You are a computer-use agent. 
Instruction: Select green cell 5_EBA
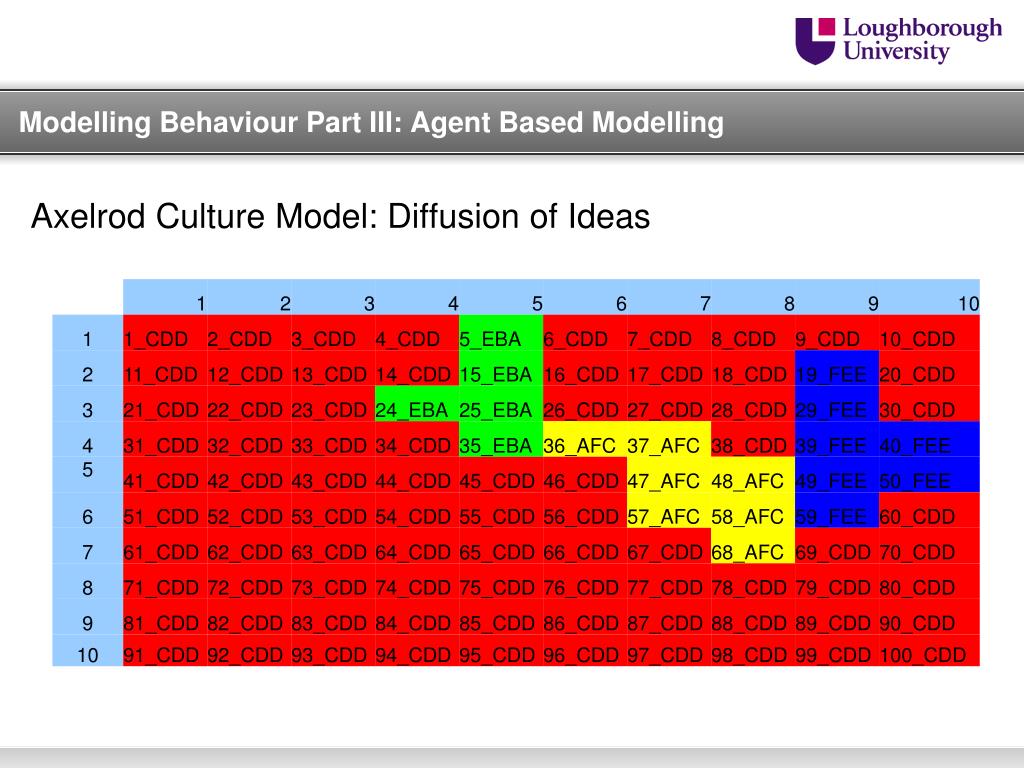click(x=501, y=333)
